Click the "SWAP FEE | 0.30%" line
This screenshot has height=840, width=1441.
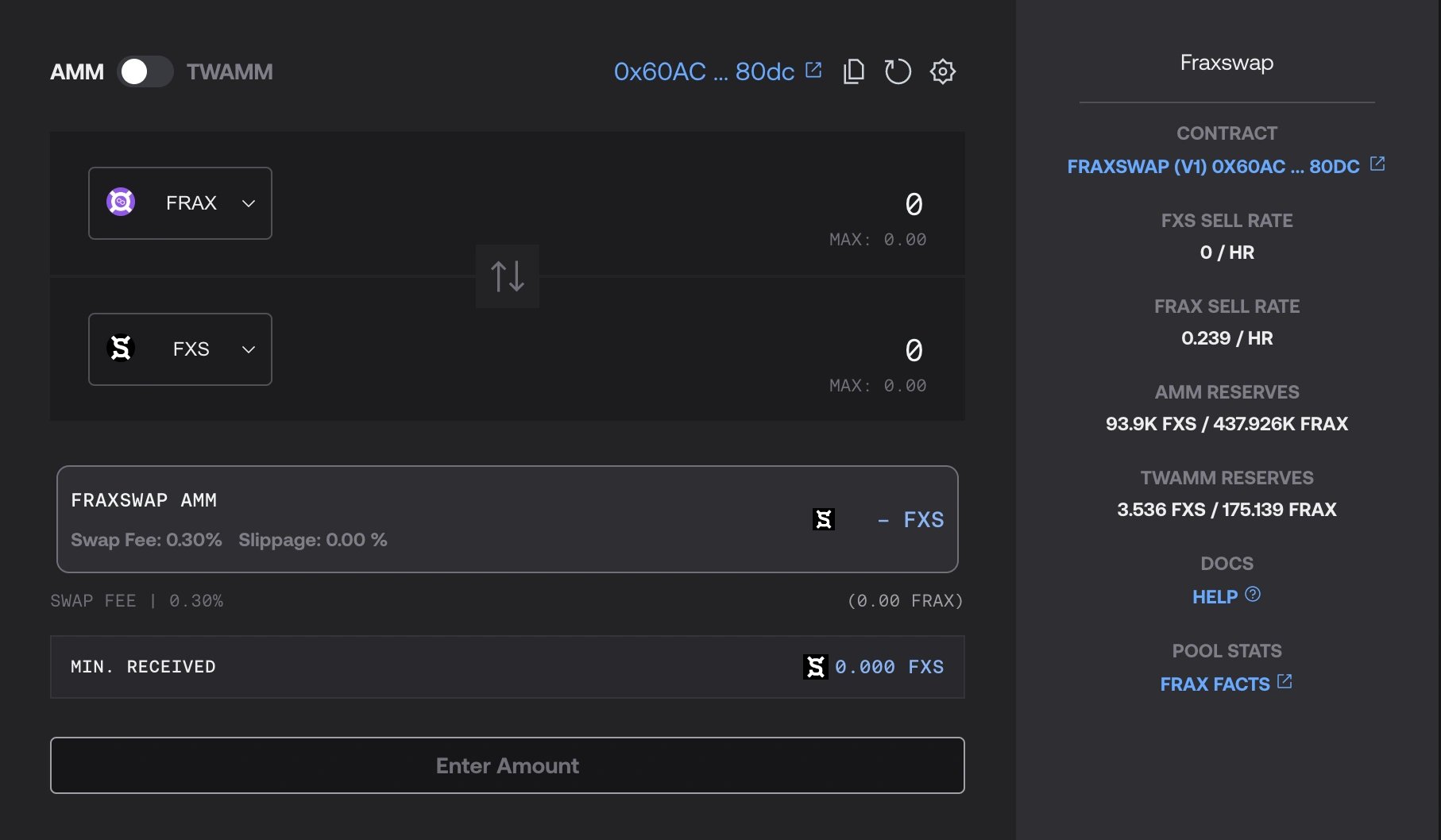click(x=137, y=601)
